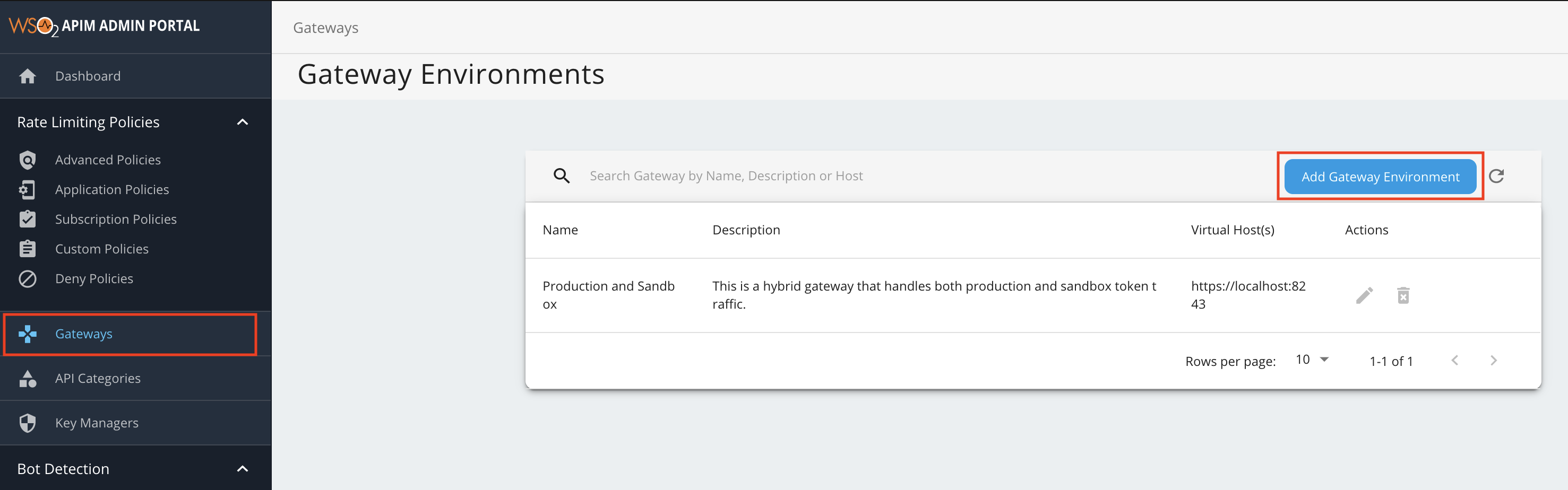Click the Dashboard home icon
The width and height of the screenshot is (1568, 490).
[x=28, y=76]
